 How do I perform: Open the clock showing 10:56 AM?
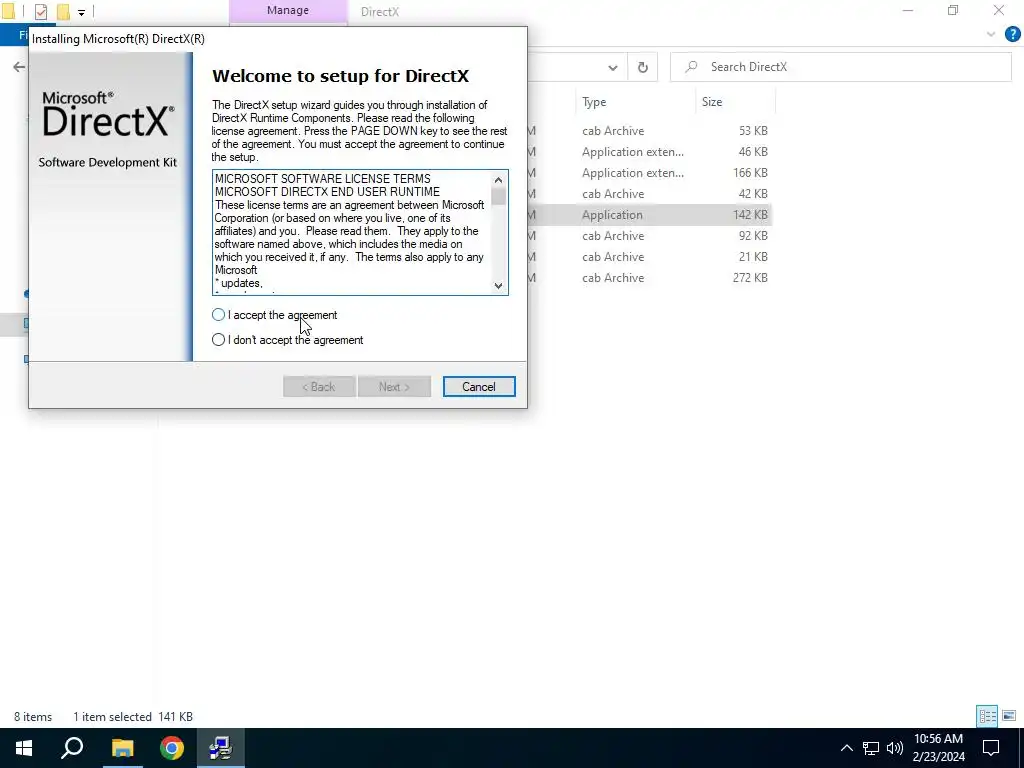(938, 748)
